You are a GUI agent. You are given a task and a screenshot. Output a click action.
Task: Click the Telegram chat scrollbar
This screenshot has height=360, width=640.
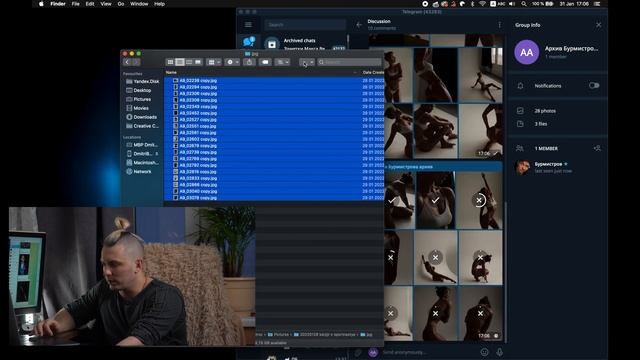506,271
